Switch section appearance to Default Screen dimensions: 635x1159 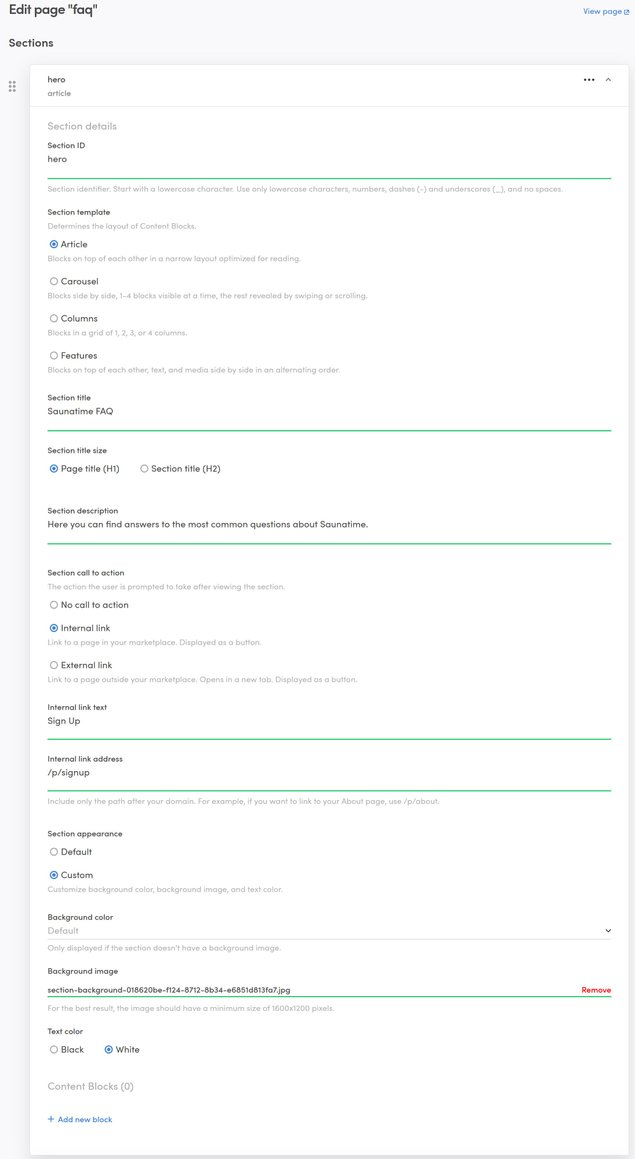click(54, 852)
